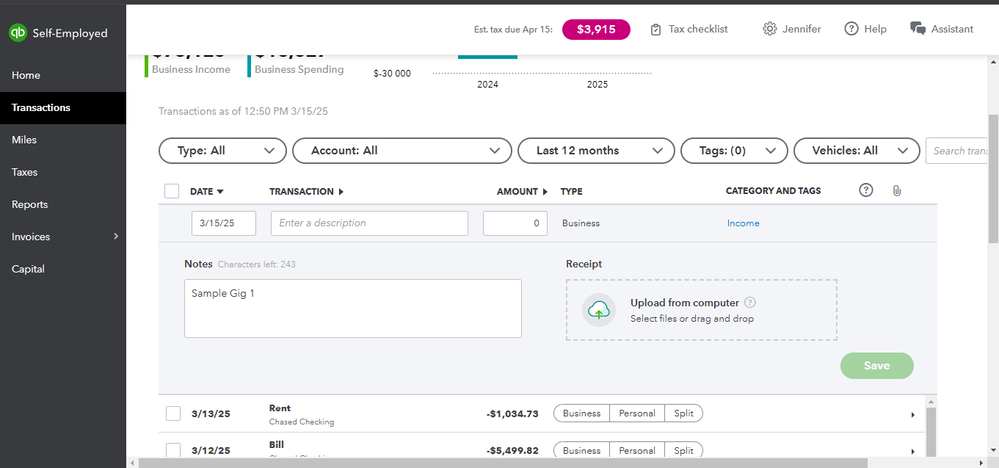This screenshot has height=468, width=999.
Task: Open the Help question mark icon
Action: click(851, 29)
